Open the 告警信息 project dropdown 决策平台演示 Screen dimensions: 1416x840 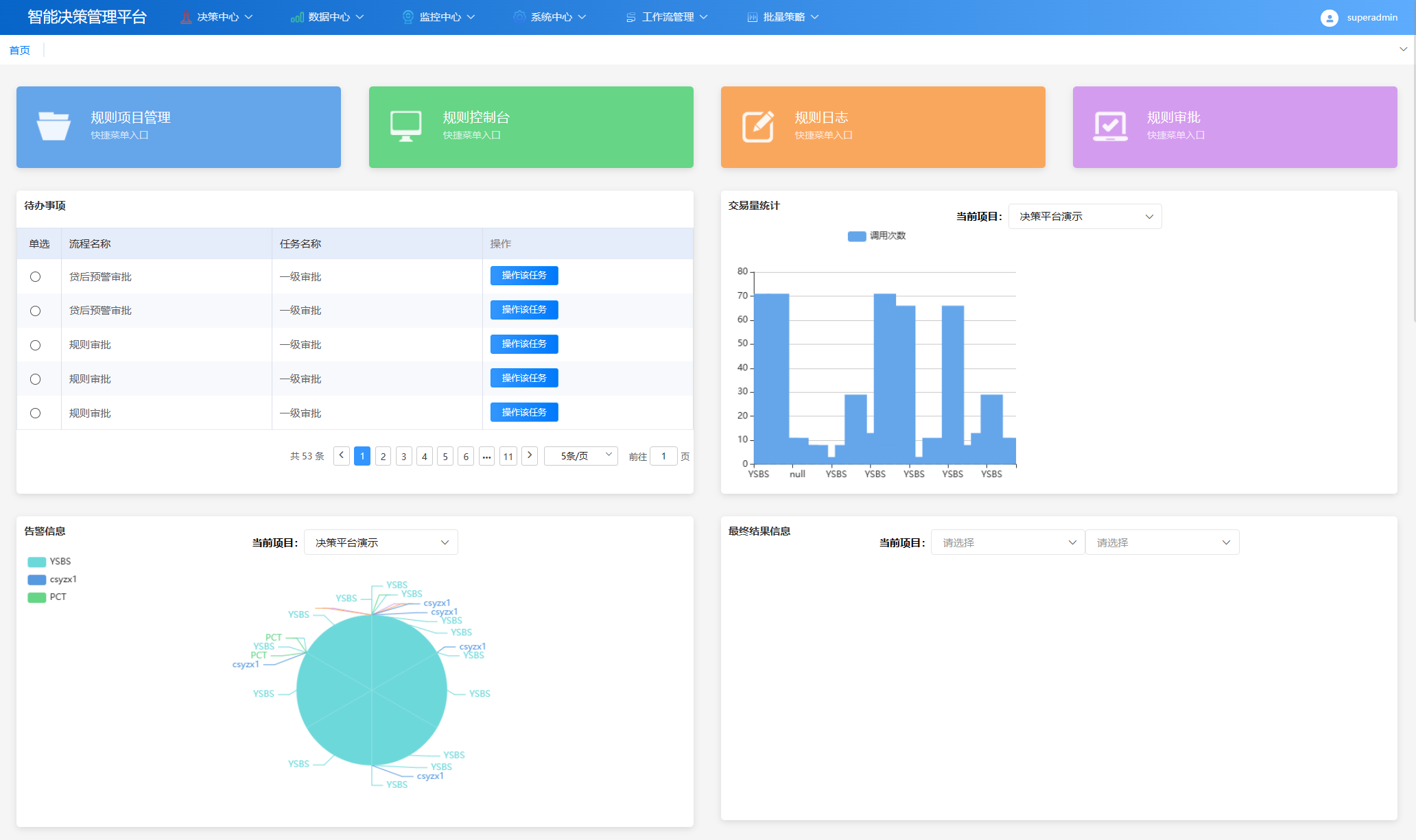[381, 542]
